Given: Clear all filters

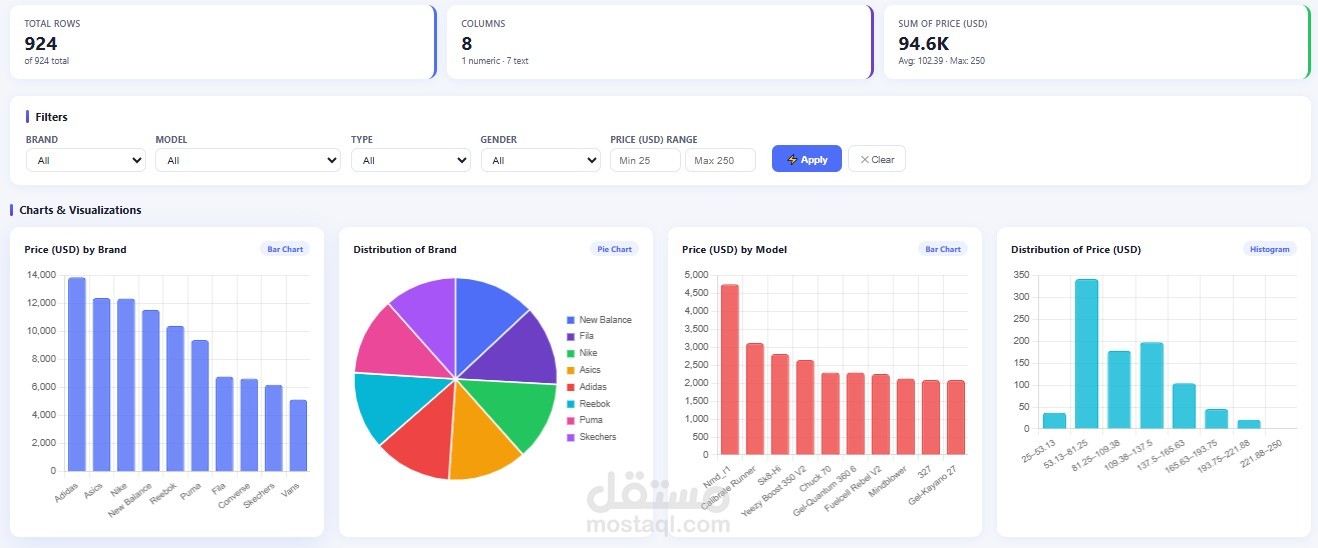Looking at the screenshot, I should pos(877,159).
